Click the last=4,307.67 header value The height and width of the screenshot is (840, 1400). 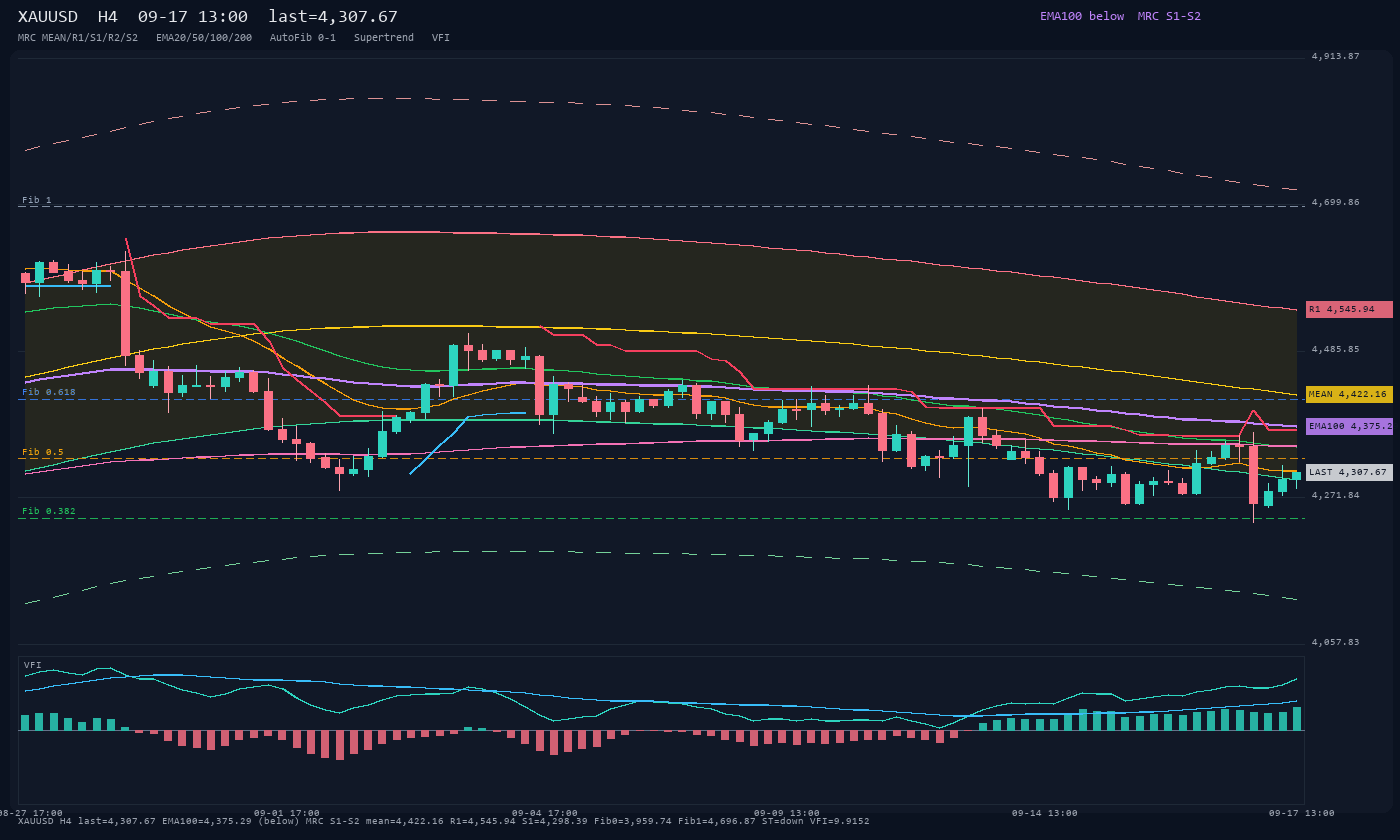coord(333,17)
